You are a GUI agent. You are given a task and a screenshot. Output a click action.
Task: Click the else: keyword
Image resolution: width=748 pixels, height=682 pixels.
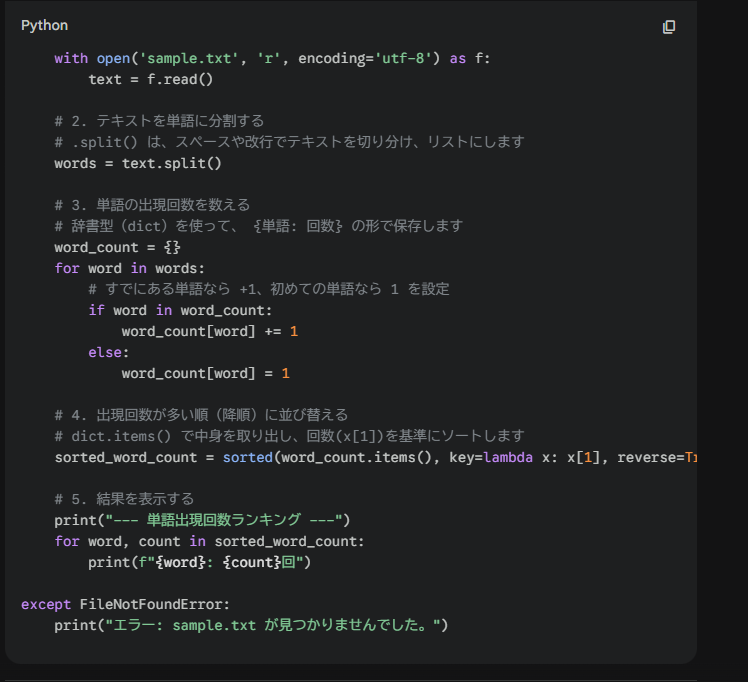click(109, 352)
